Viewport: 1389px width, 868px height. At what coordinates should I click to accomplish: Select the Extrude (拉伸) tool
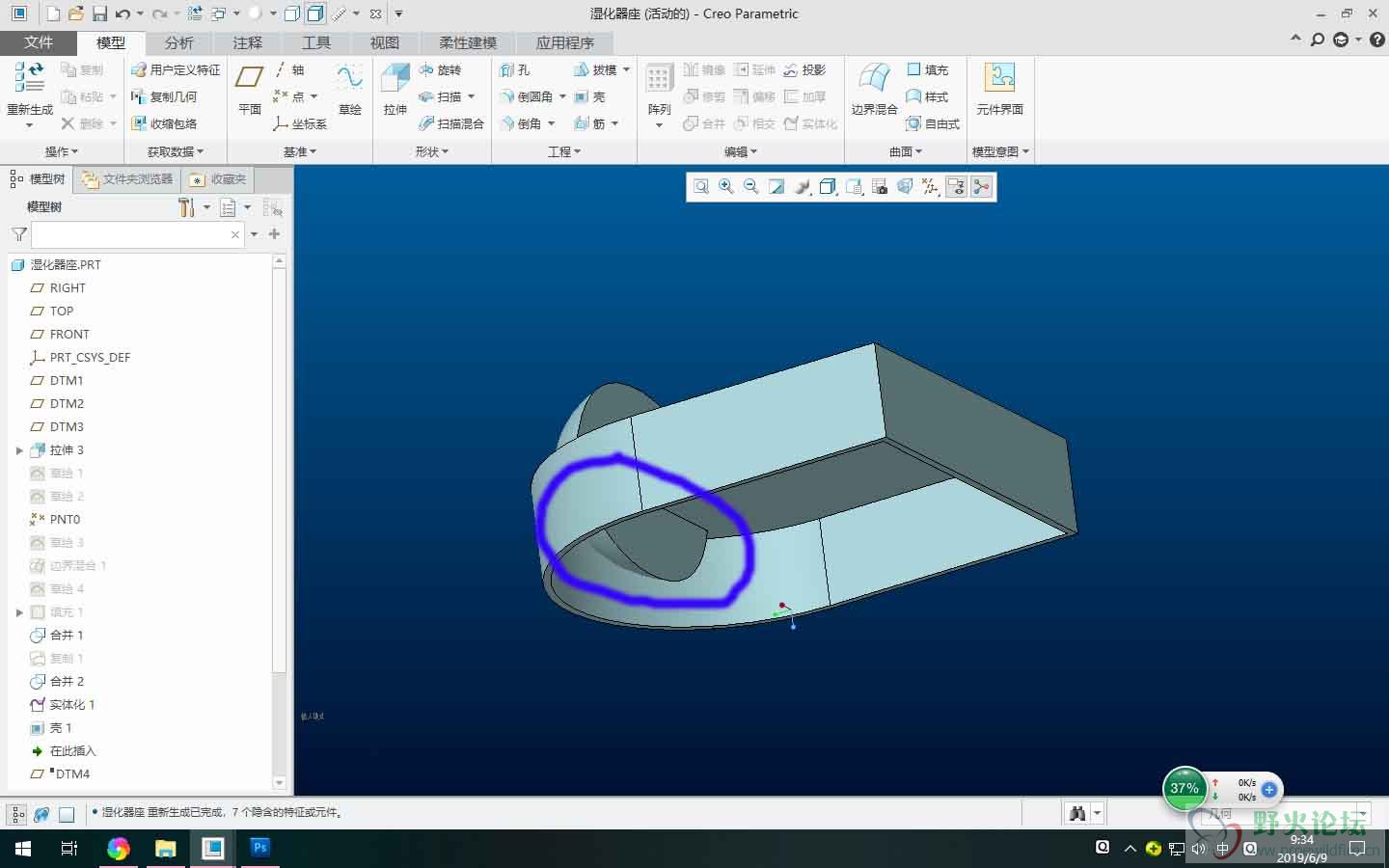point(395,89)
